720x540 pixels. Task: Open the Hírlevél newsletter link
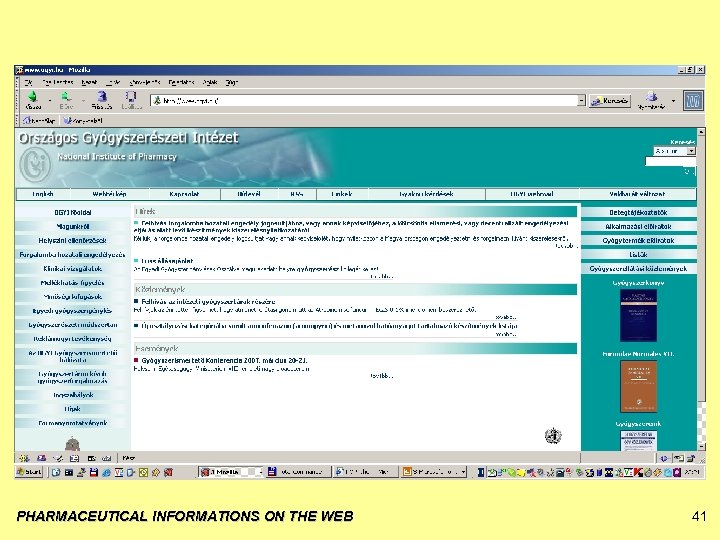(x=249, y=194)
